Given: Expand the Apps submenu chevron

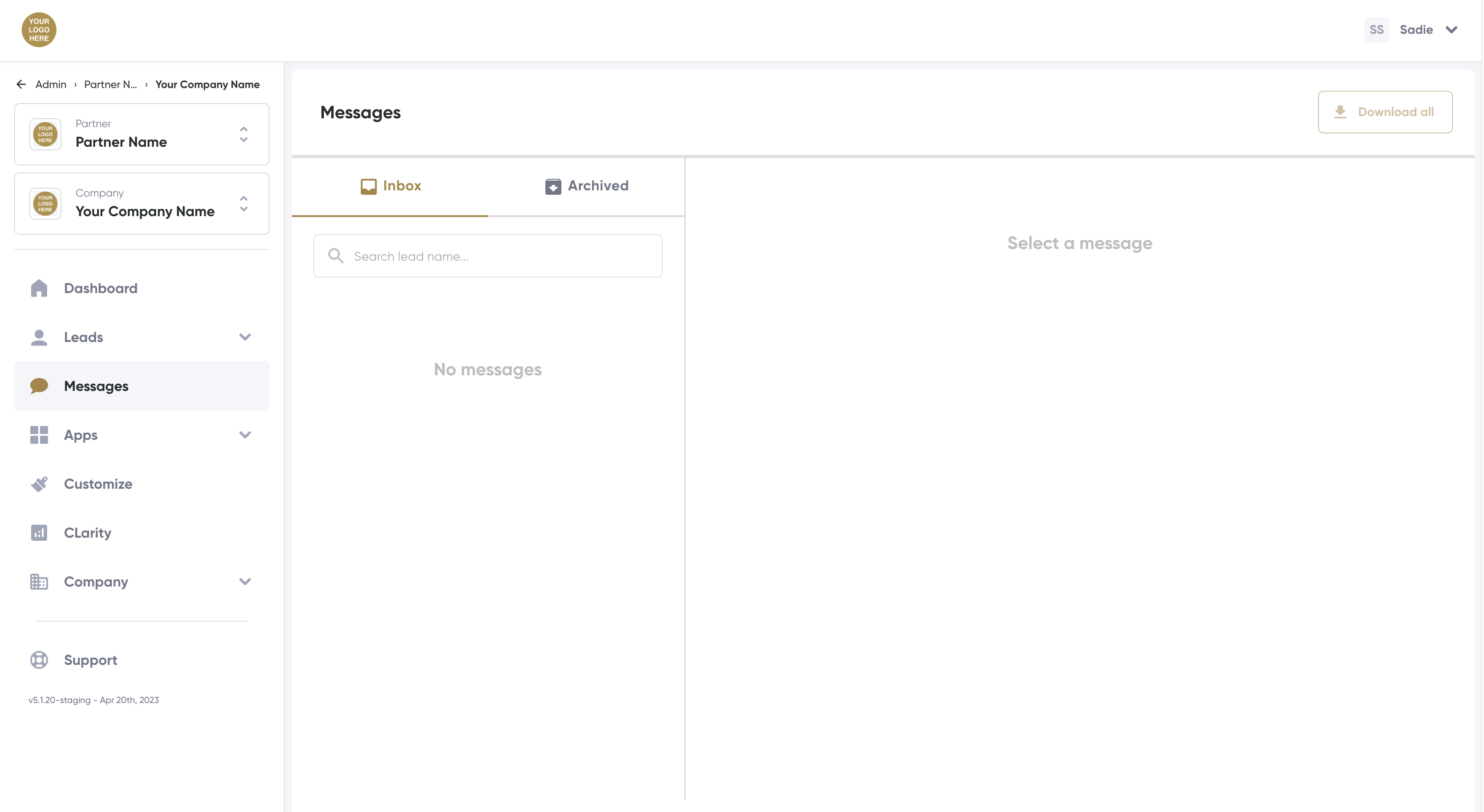Looking at the screenshot, I should [x=245, y=435].
